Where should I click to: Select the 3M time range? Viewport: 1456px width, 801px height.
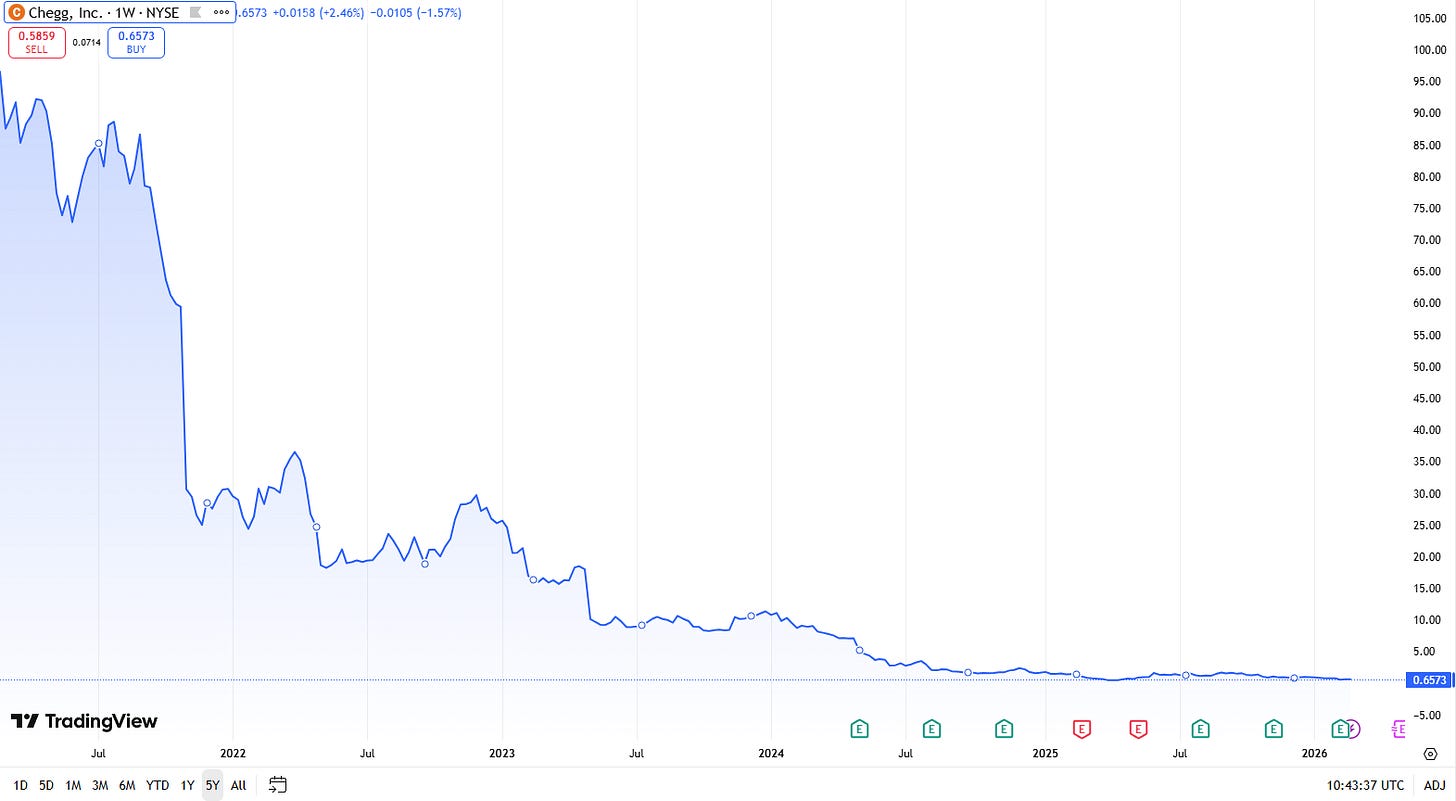pyautogui.click(x=100, y=785)
